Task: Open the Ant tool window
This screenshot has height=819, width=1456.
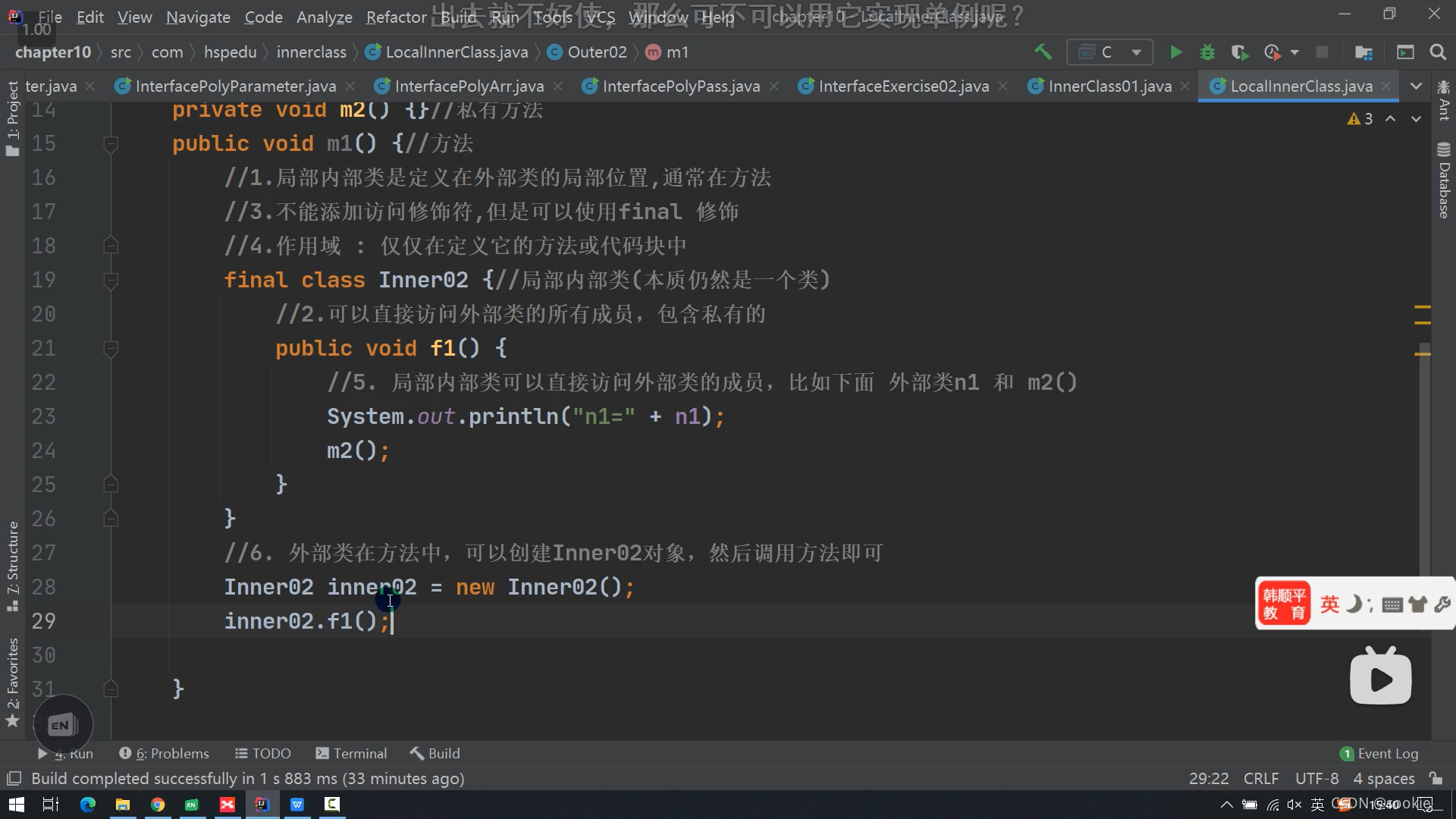Action: coord(1444,100)
